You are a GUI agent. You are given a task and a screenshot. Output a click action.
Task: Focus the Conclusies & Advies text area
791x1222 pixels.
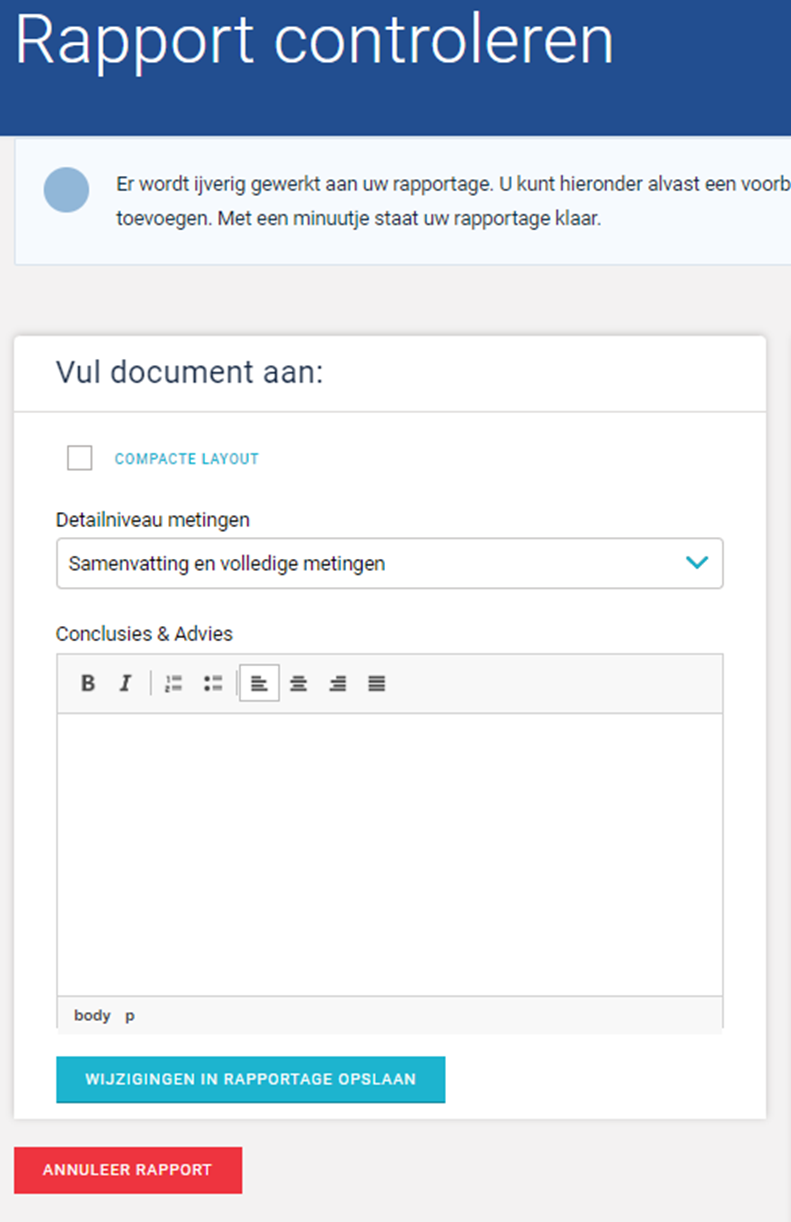pyautogui.click(x=390, y=855)
